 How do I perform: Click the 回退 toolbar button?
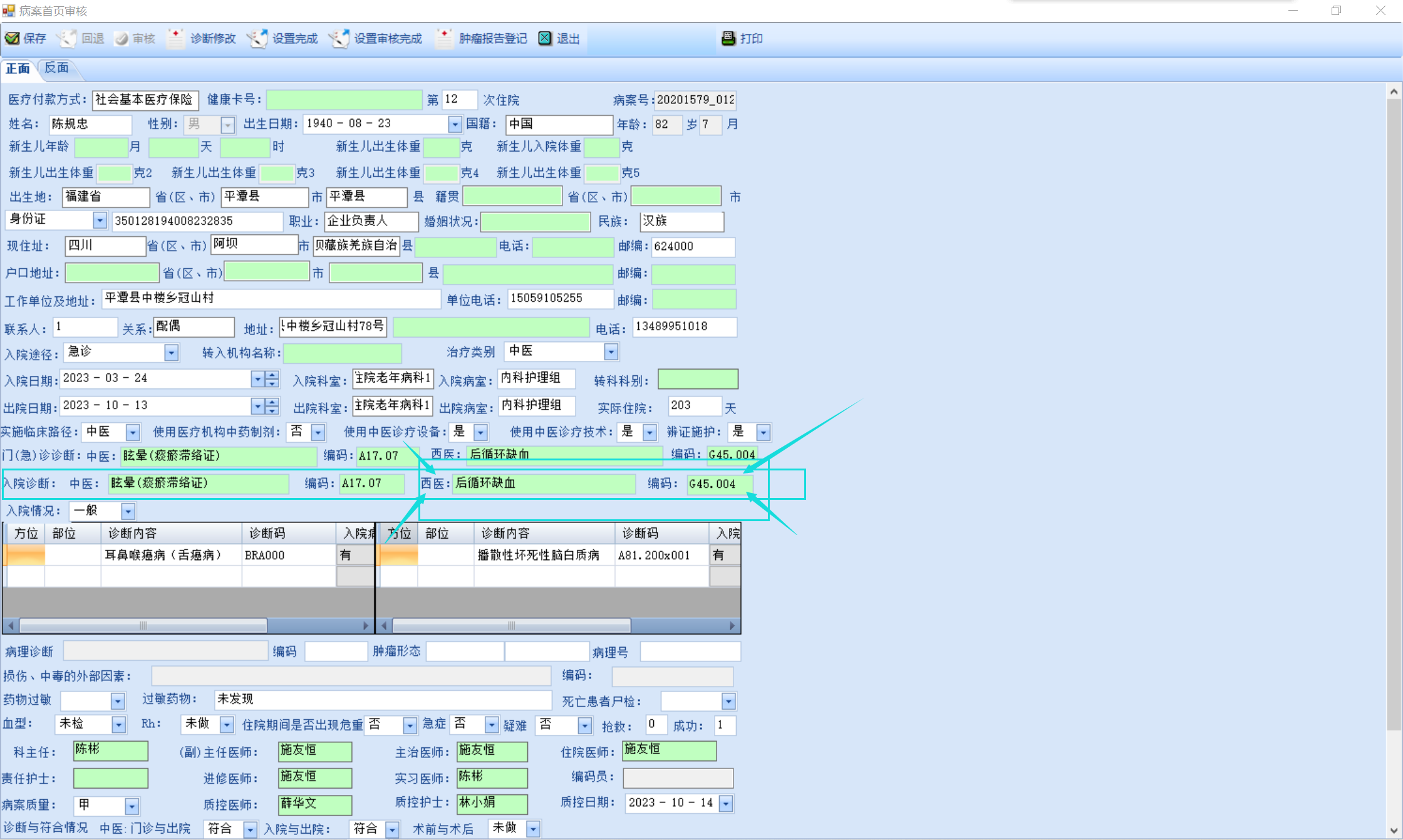coord(81,39)
